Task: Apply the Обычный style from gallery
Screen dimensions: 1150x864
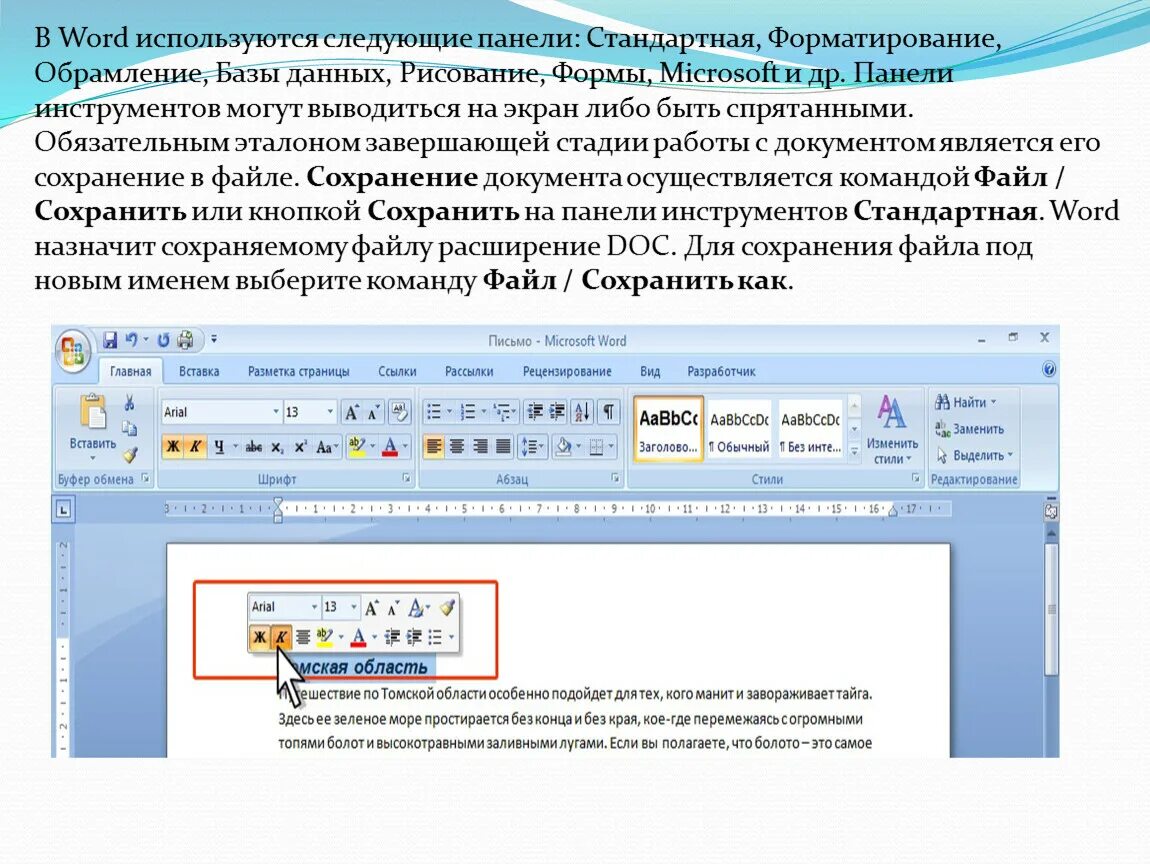Action: (x=739, y=430)
